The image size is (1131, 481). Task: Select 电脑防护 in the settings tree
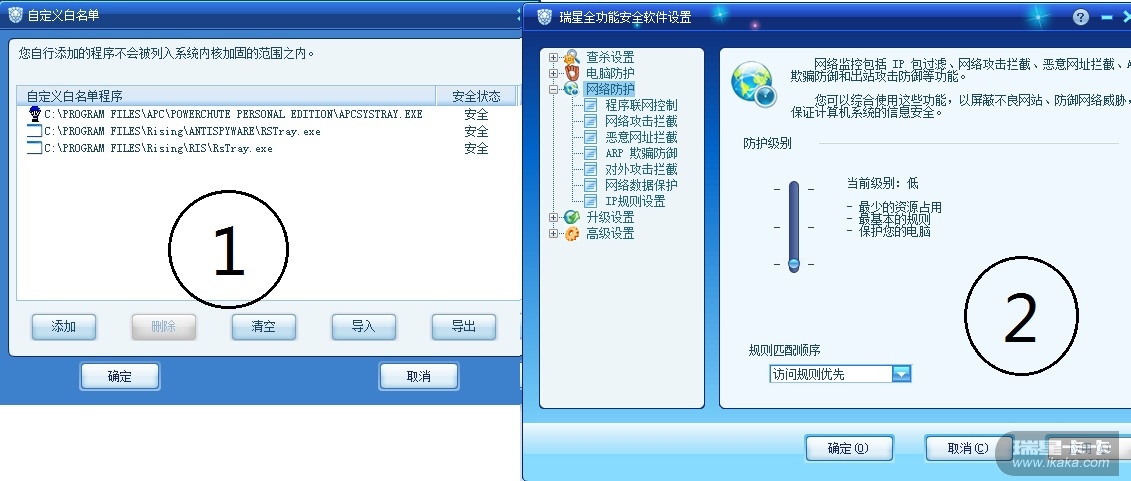(609, 73)
